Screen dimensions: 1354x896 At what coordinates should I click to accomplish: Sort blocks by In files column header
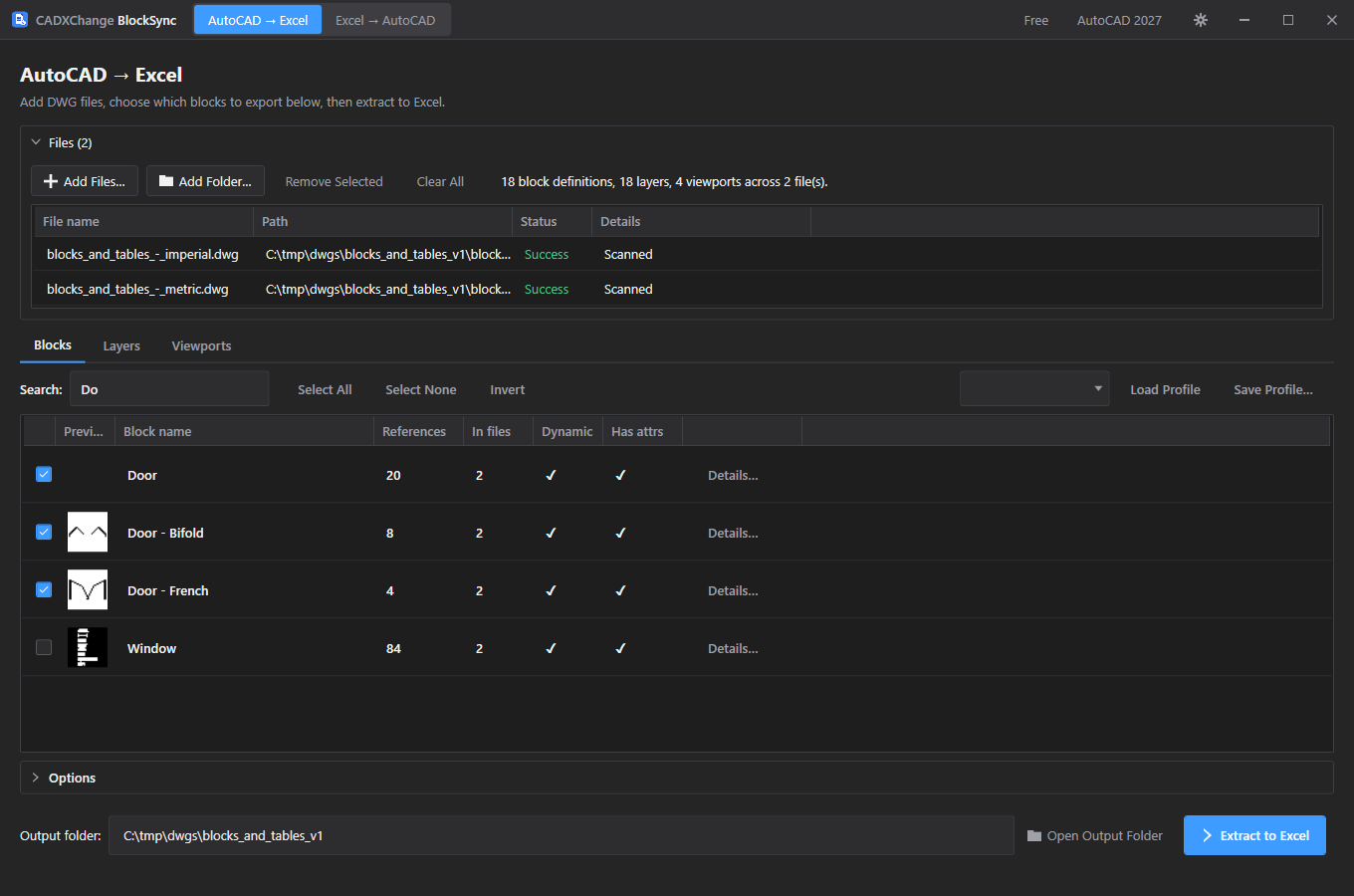pyautogui.click(x=498, y=431)
